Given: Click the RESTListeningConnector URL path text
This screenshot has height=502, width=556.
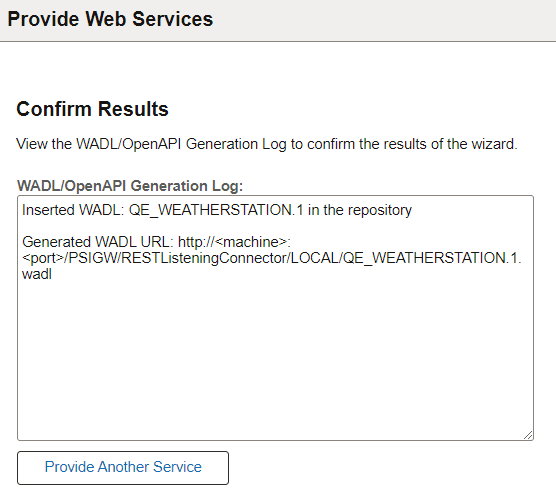Looking at the screenshot, I should (272, 258).
